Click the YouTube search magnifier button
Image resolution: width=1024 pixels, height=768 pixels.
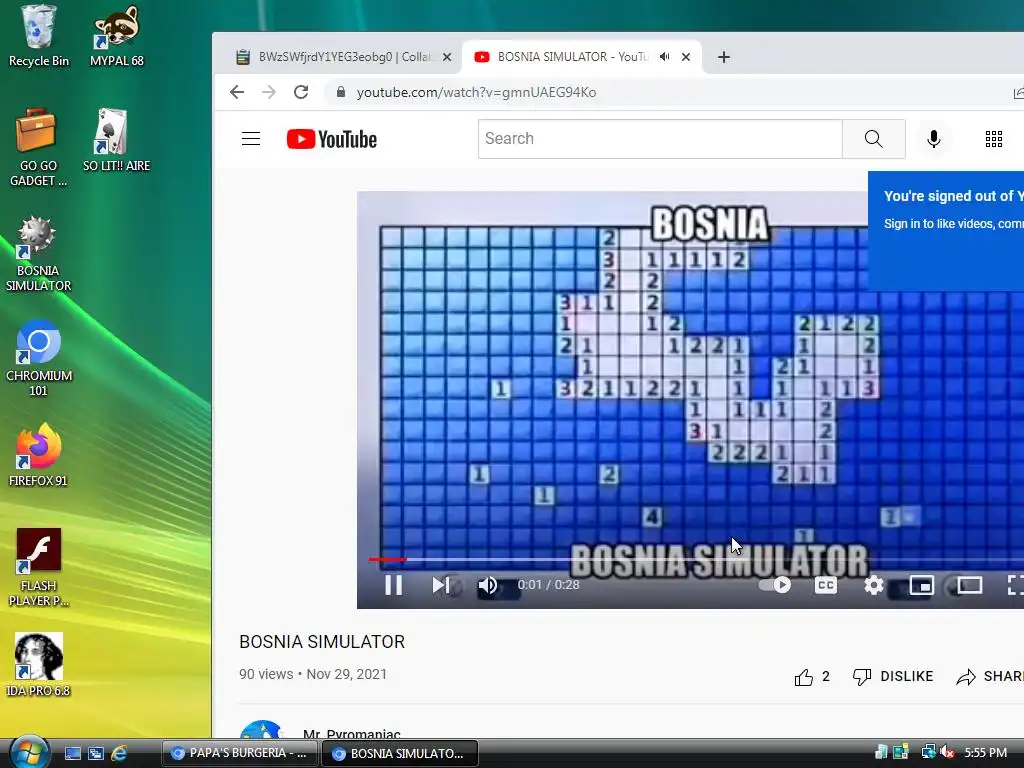click(873, 138)
